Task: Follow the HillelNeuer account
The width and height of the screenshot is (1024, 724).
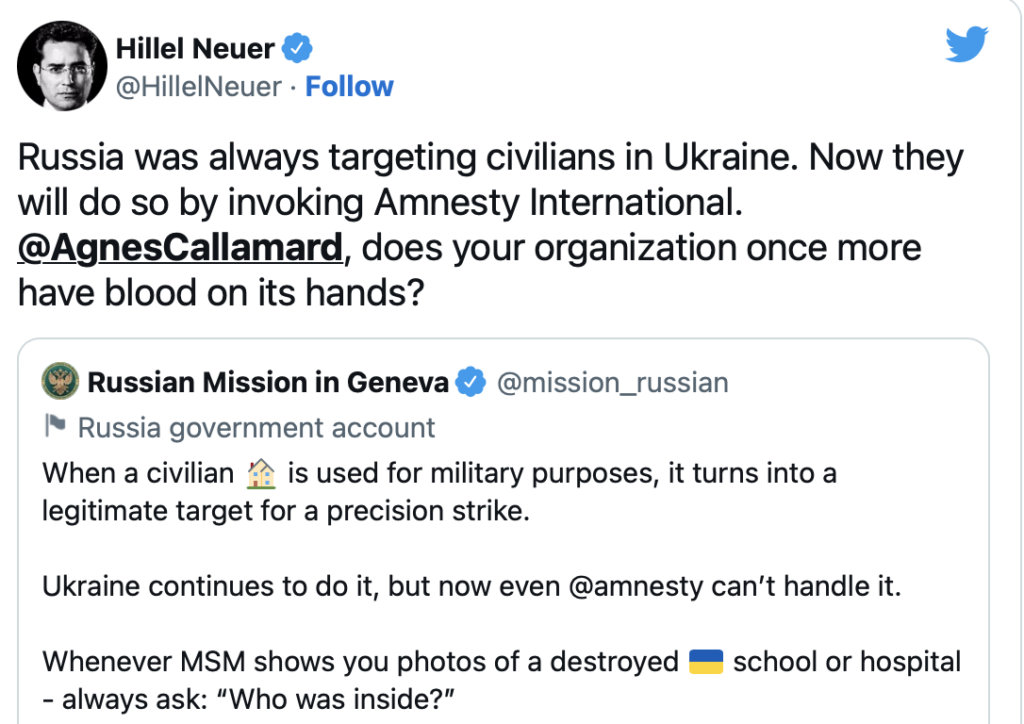Action: (349, 87)
